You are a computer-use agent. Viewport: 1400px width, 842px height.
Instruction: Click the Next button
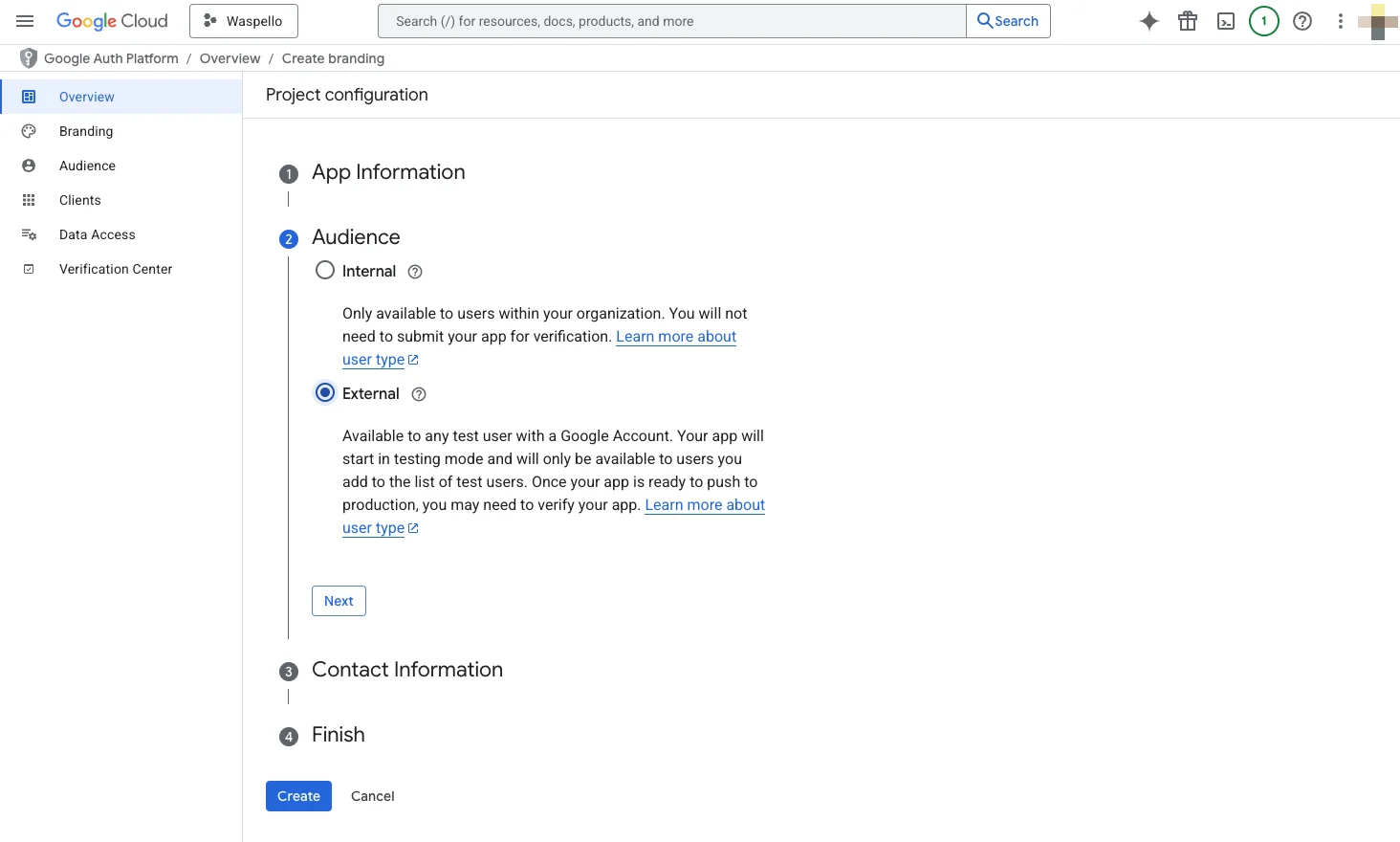(x=339, y=601)
